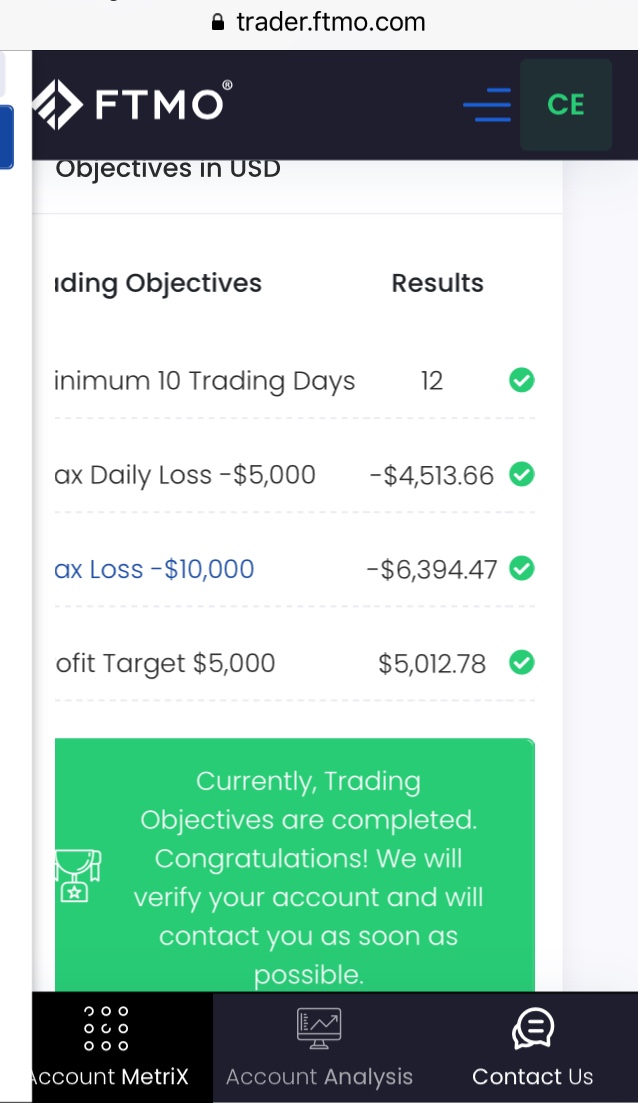Click the Max Loss green checkmark

pos(521,568)
